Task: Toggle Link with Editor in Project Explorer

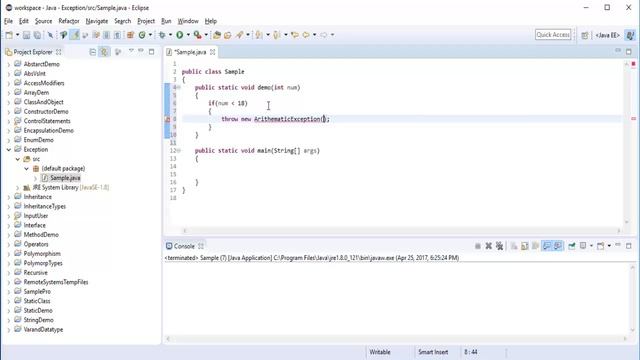Action: (104, 52)
